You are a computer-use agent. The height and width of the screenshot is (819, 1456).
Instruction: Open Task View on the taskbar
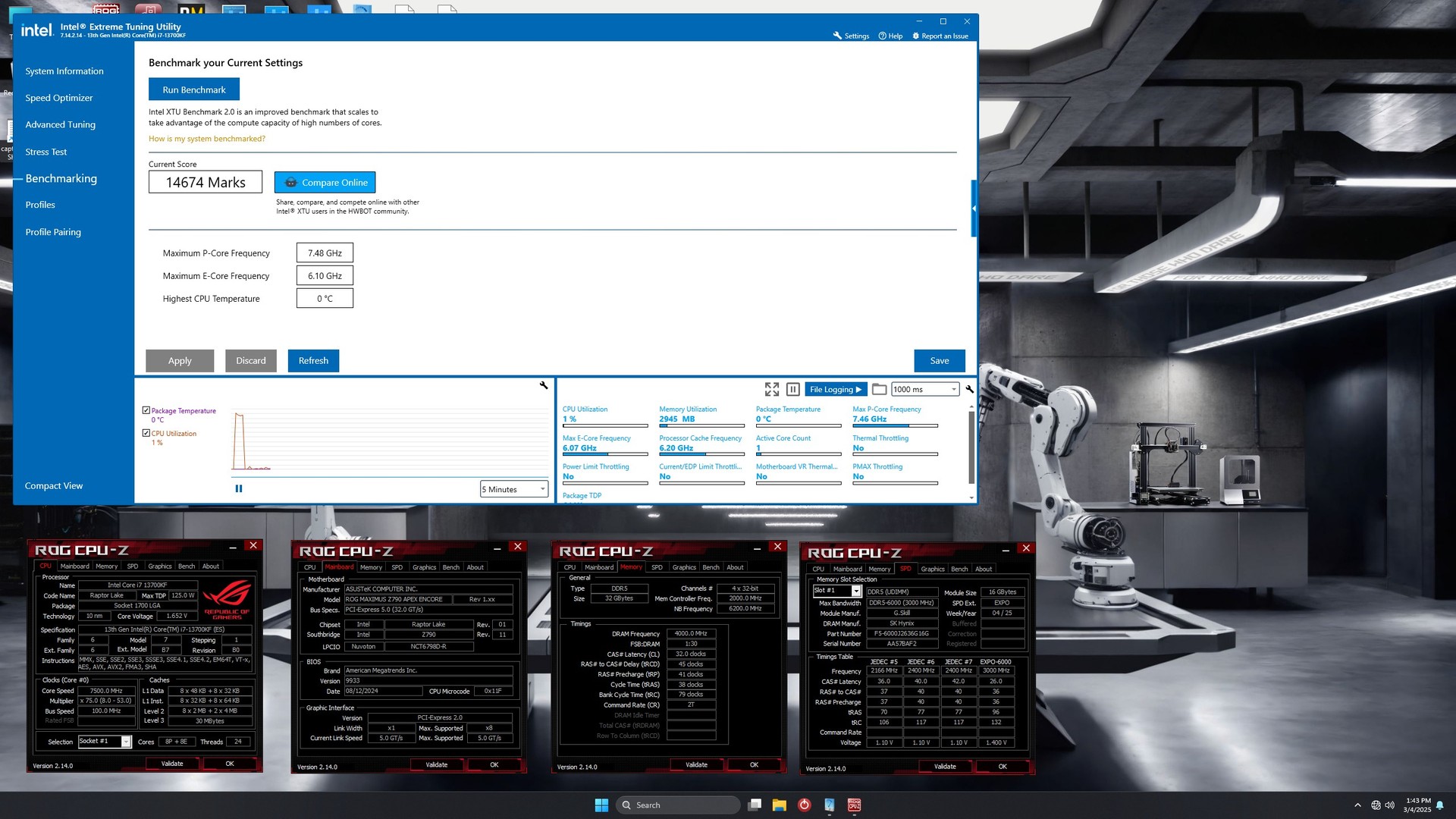(755, 805)
